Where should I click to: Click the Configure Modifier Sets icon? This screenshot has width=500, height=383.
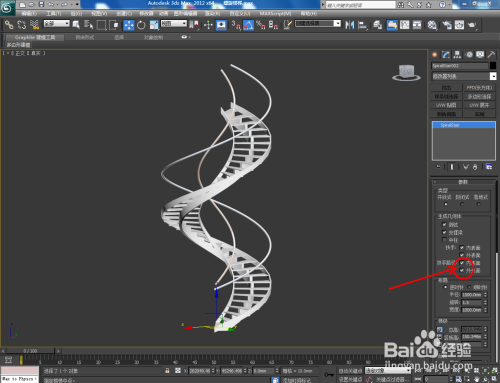(x=489, y=167)
